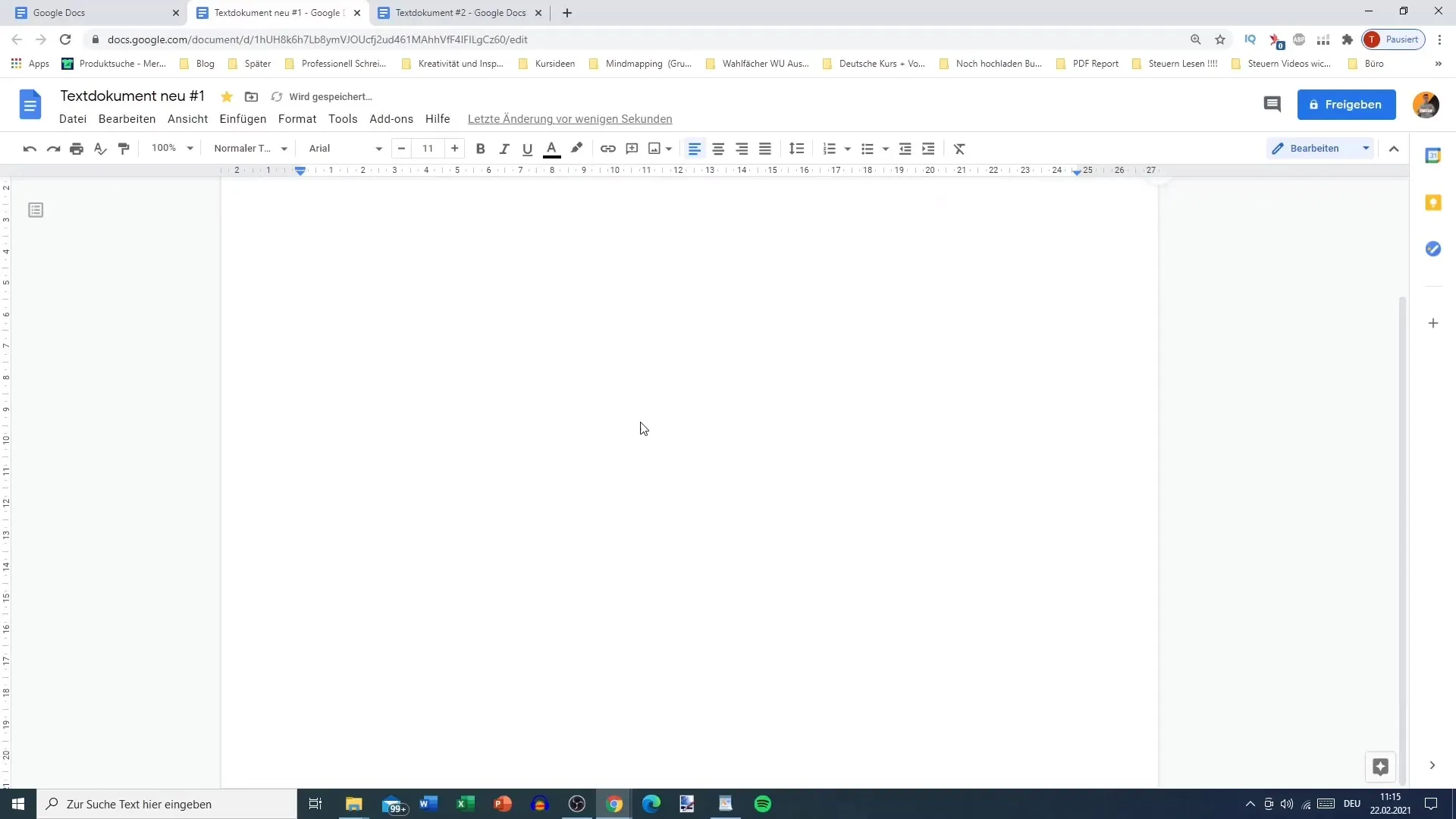This screenshot has width=1456, height=819.
Task: Click Decrease indent level icon
Action: click(x=905, y=148)
